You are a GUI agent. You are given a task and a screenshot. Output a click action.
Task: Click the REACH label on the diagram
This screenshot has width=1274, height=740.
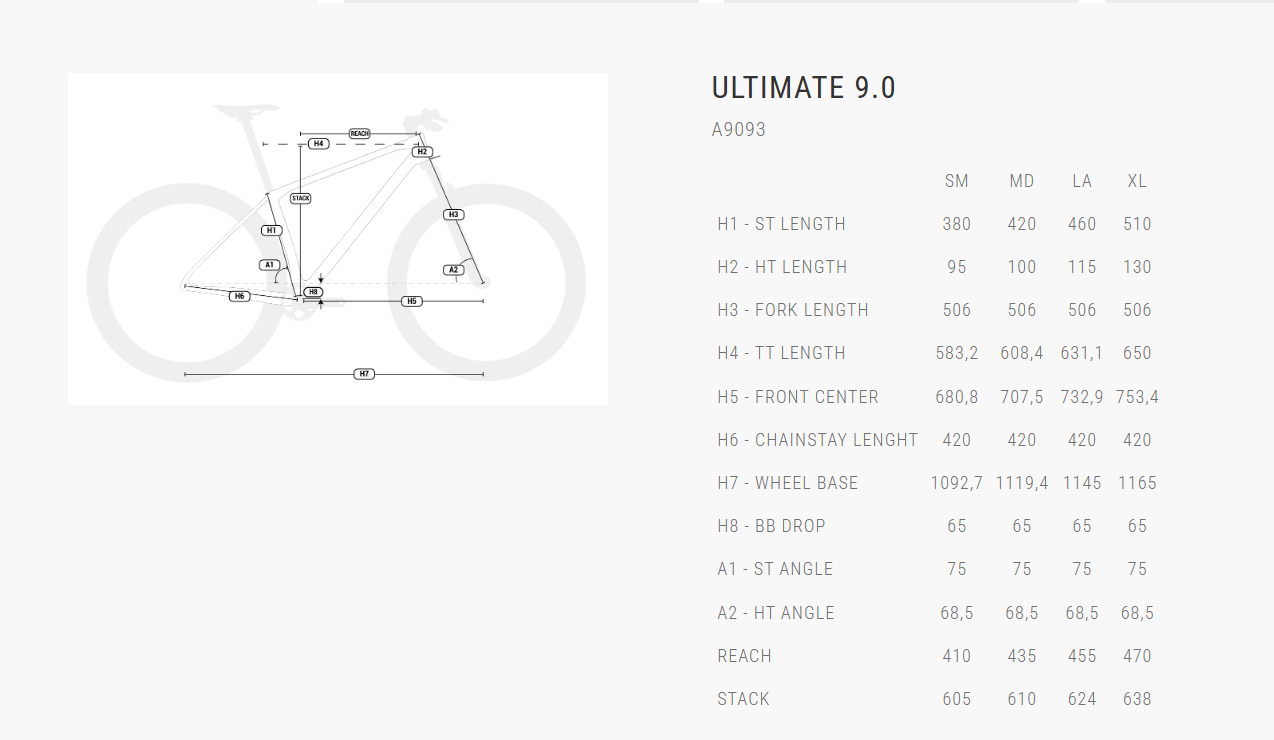point(359,133)
